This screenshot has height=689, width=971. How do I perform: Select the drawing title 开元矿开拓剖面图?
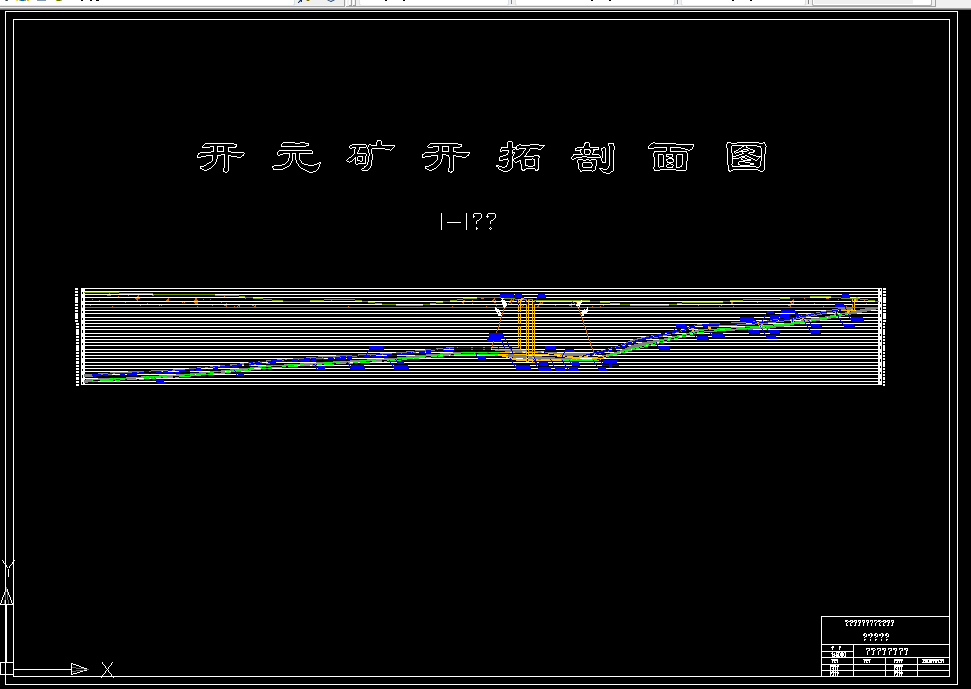[x=482, y=157]
